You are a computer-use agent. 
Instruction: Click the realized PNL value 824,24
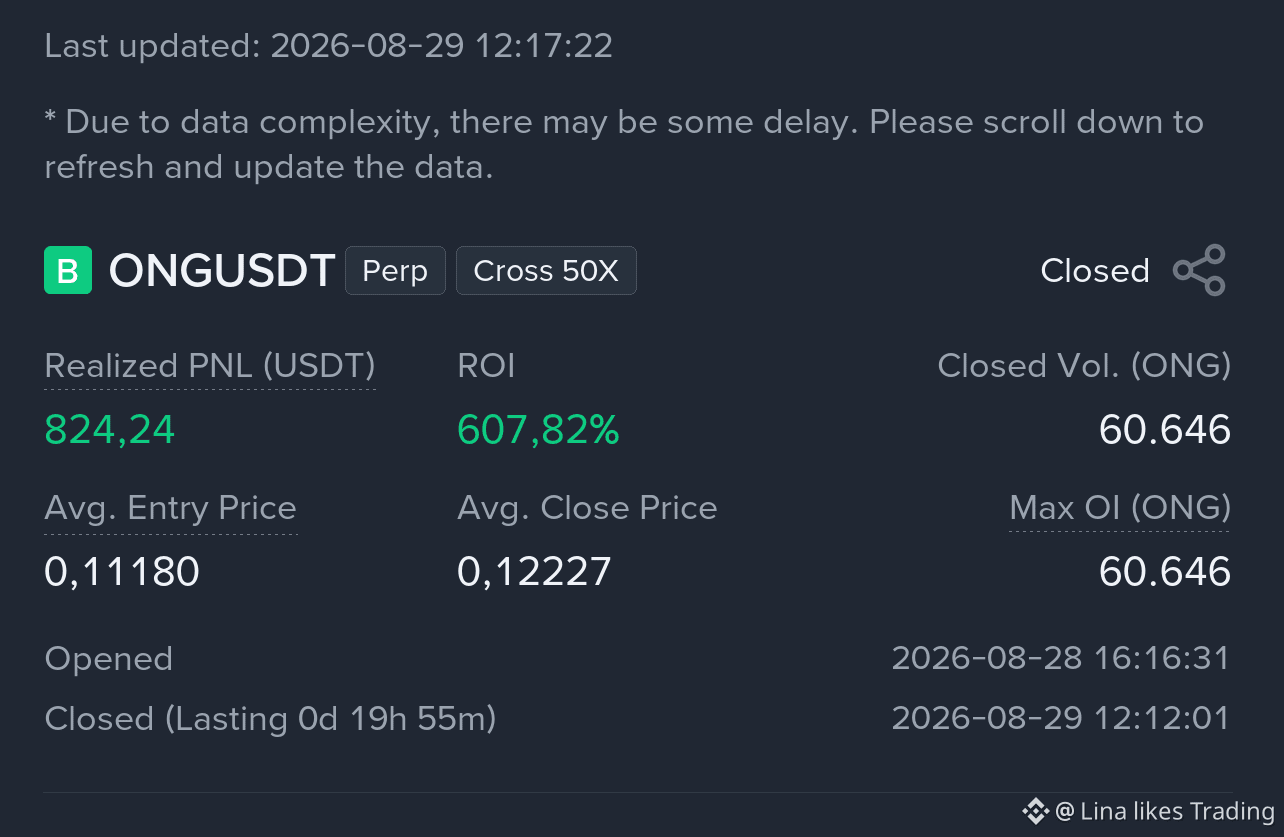pyautogui.click(x=110, y=430)
